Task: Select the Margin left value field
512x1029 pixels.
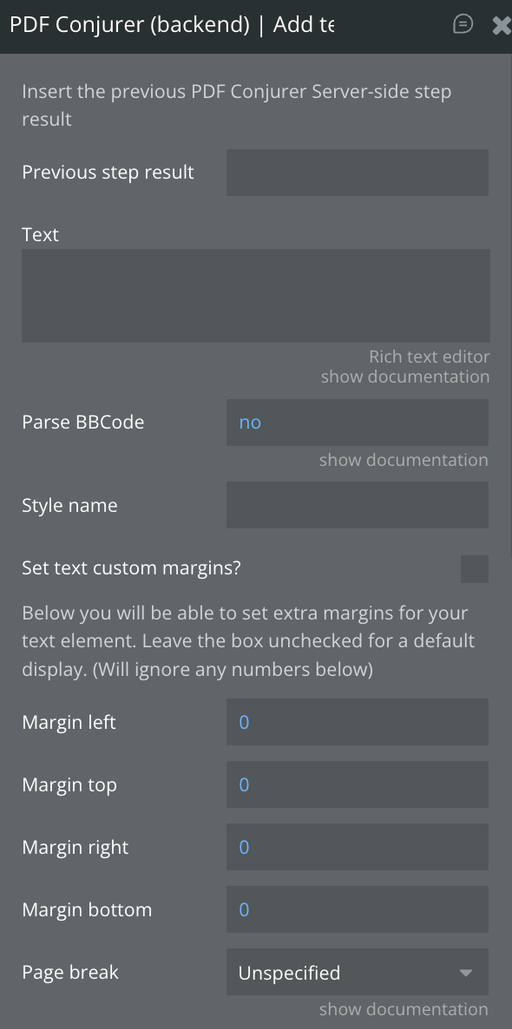Action: click(357, 722)
